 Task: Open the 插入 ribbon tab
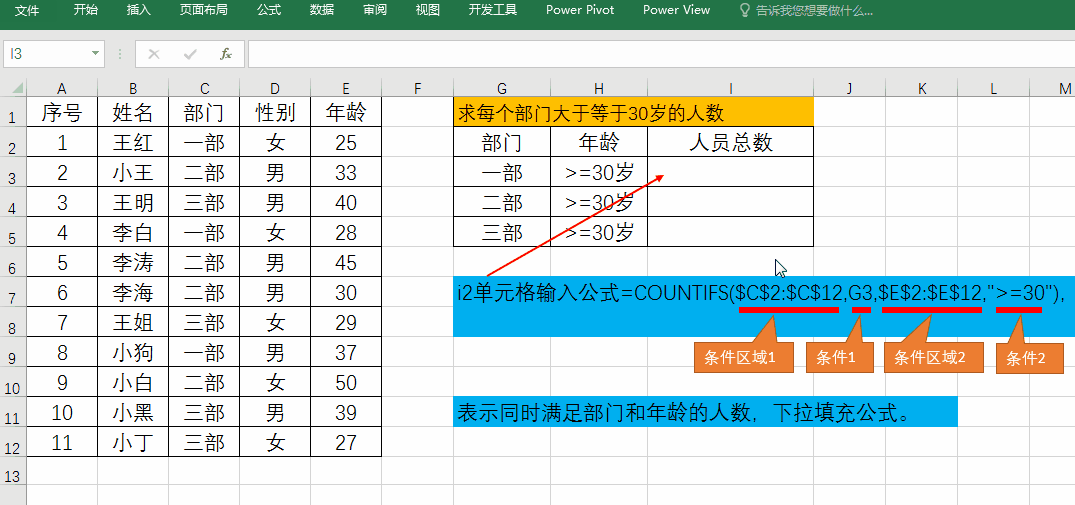pos(138,10)
